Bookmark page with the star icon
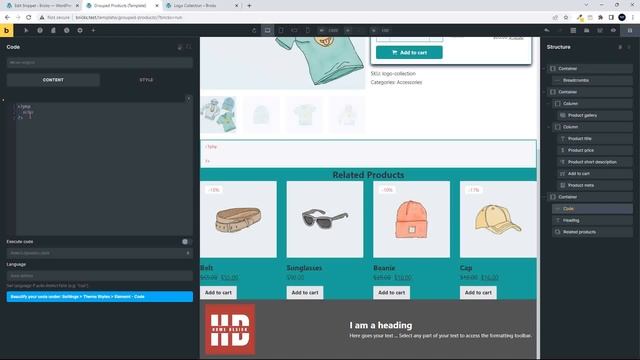Viewport: 640px width, 360px height. 566,18
